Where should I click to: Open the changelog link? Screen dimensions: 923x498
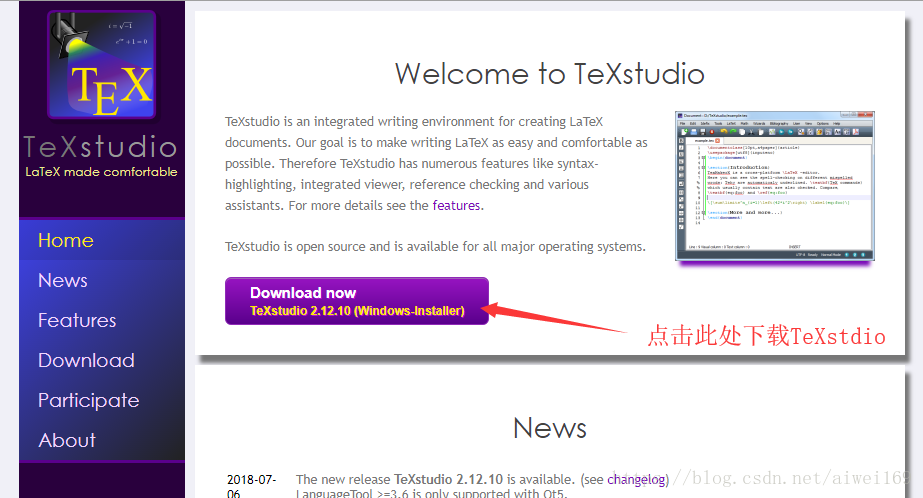pyautogui.click(x=636, y=479)
